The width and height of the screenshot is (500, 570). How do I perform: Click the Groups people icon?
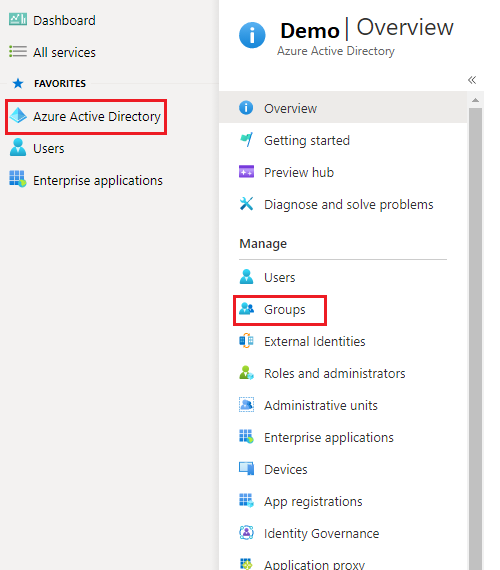click(x=247, y=309)
